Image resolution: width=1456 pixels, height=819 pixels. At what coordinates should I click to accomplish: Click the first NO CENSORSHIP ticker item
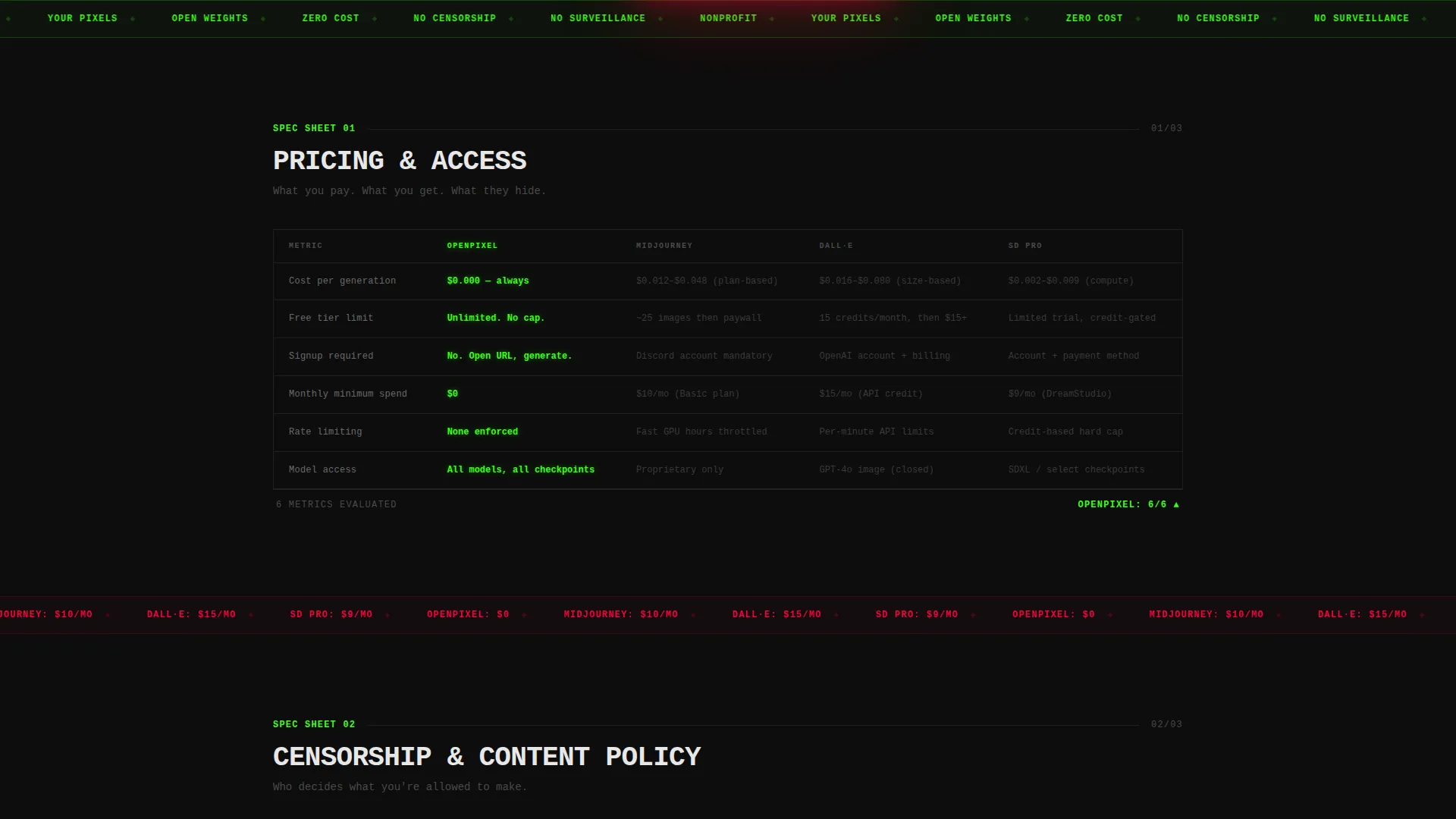(x=454, y=18)
